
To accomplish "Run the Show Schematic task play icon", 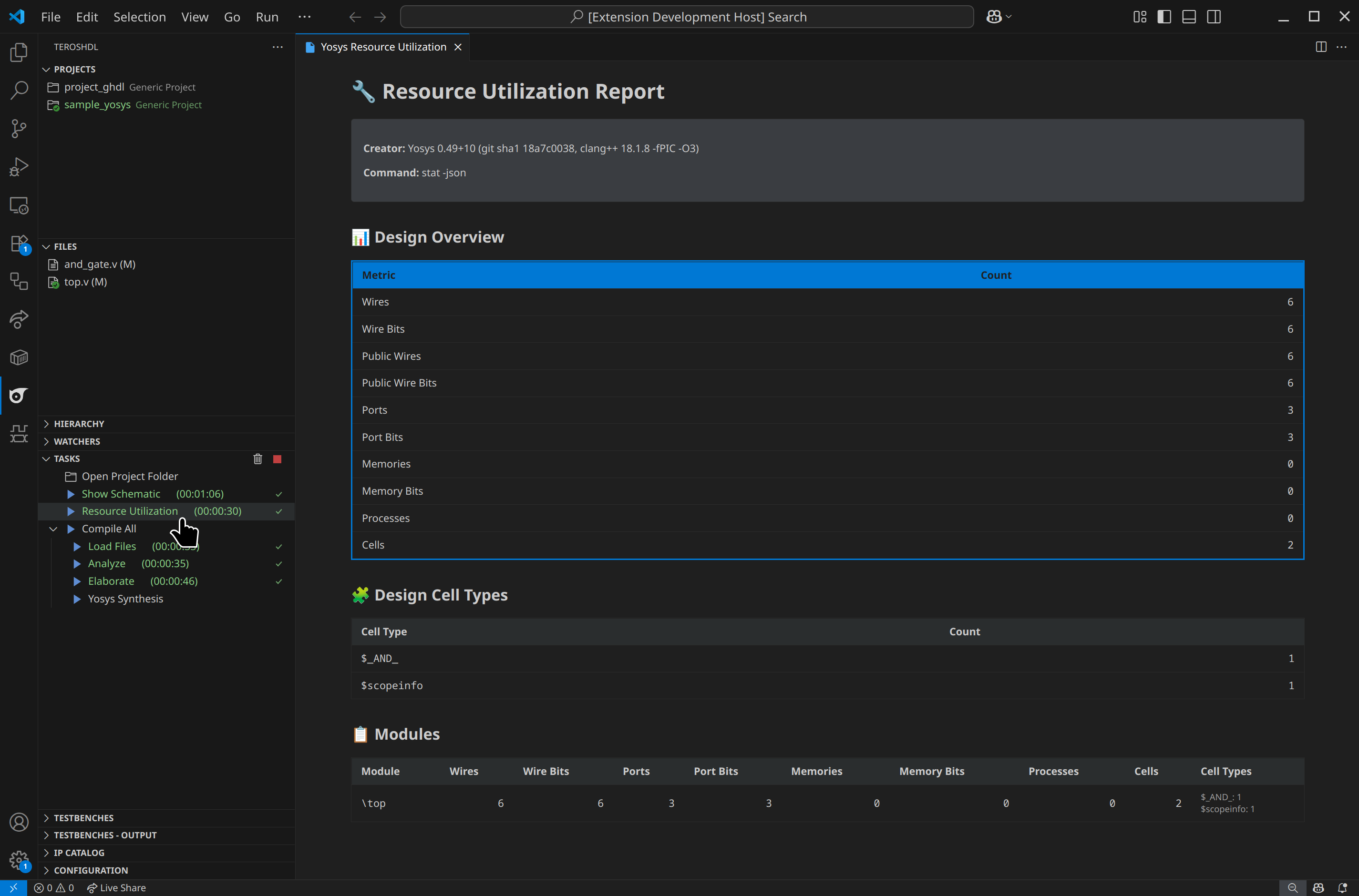I will coord(71,494).
